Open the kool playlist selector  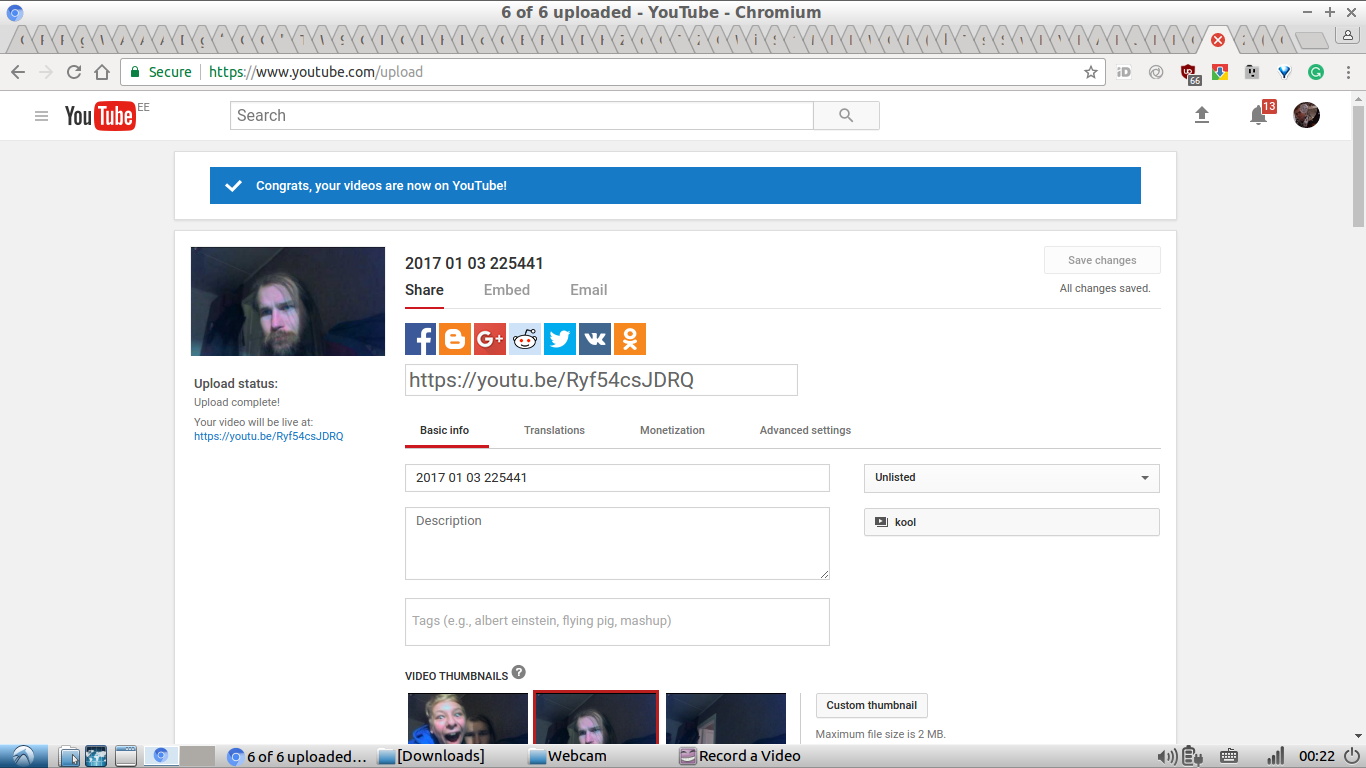point(1012,522)
